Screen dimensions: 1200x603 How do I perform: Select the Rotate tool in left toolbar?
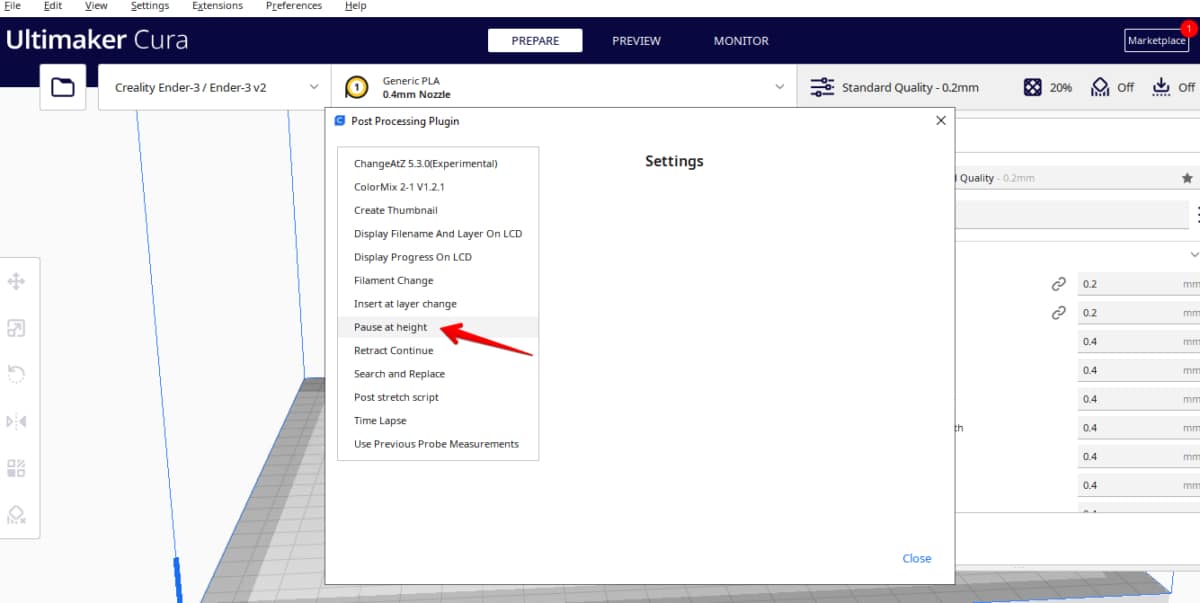pyautogui.click(x=16, y=374)
